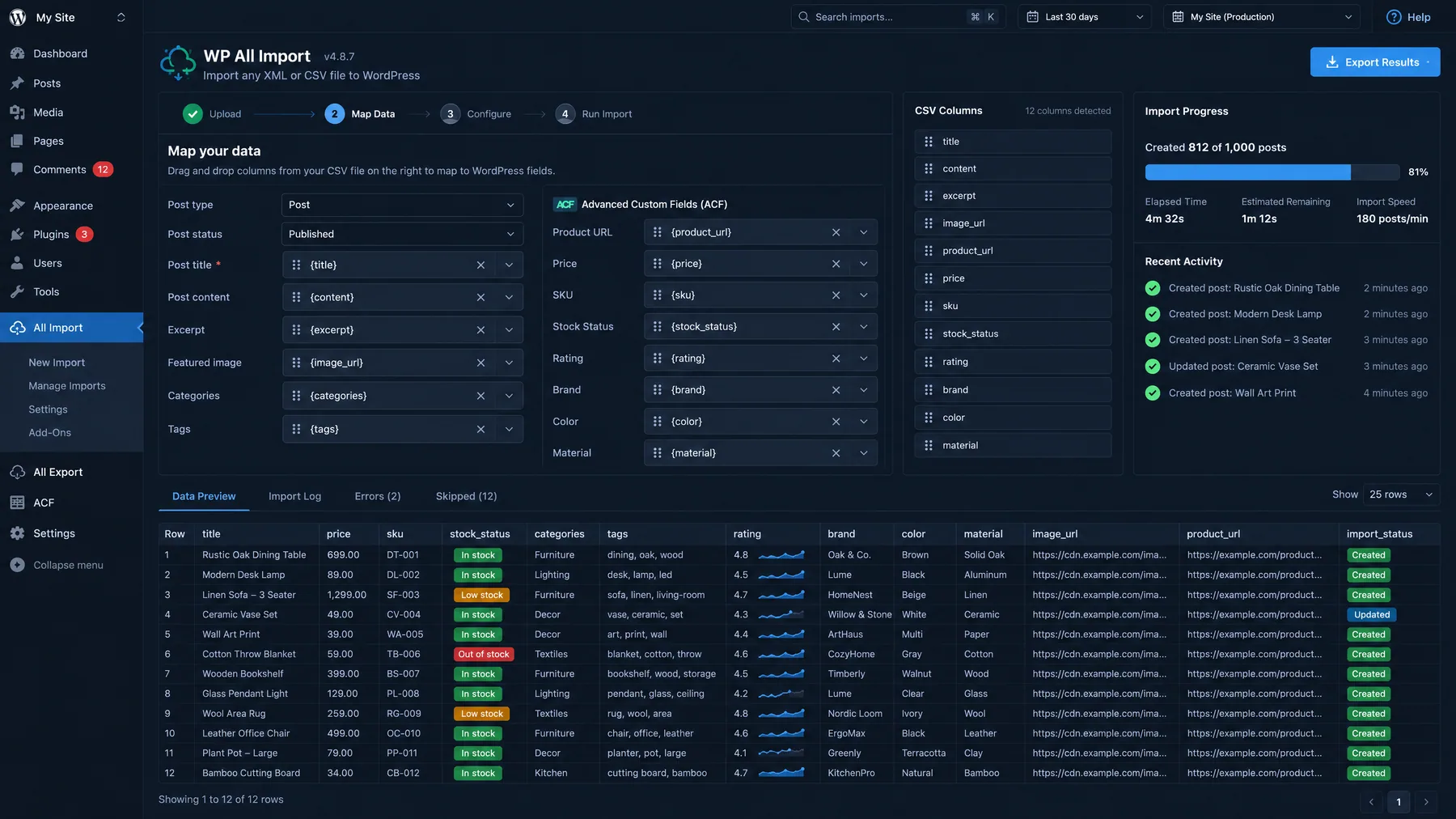Click the drag handle in {tags} field
The width and height of the screenshot is (1456, 819).
pos(296,430)
